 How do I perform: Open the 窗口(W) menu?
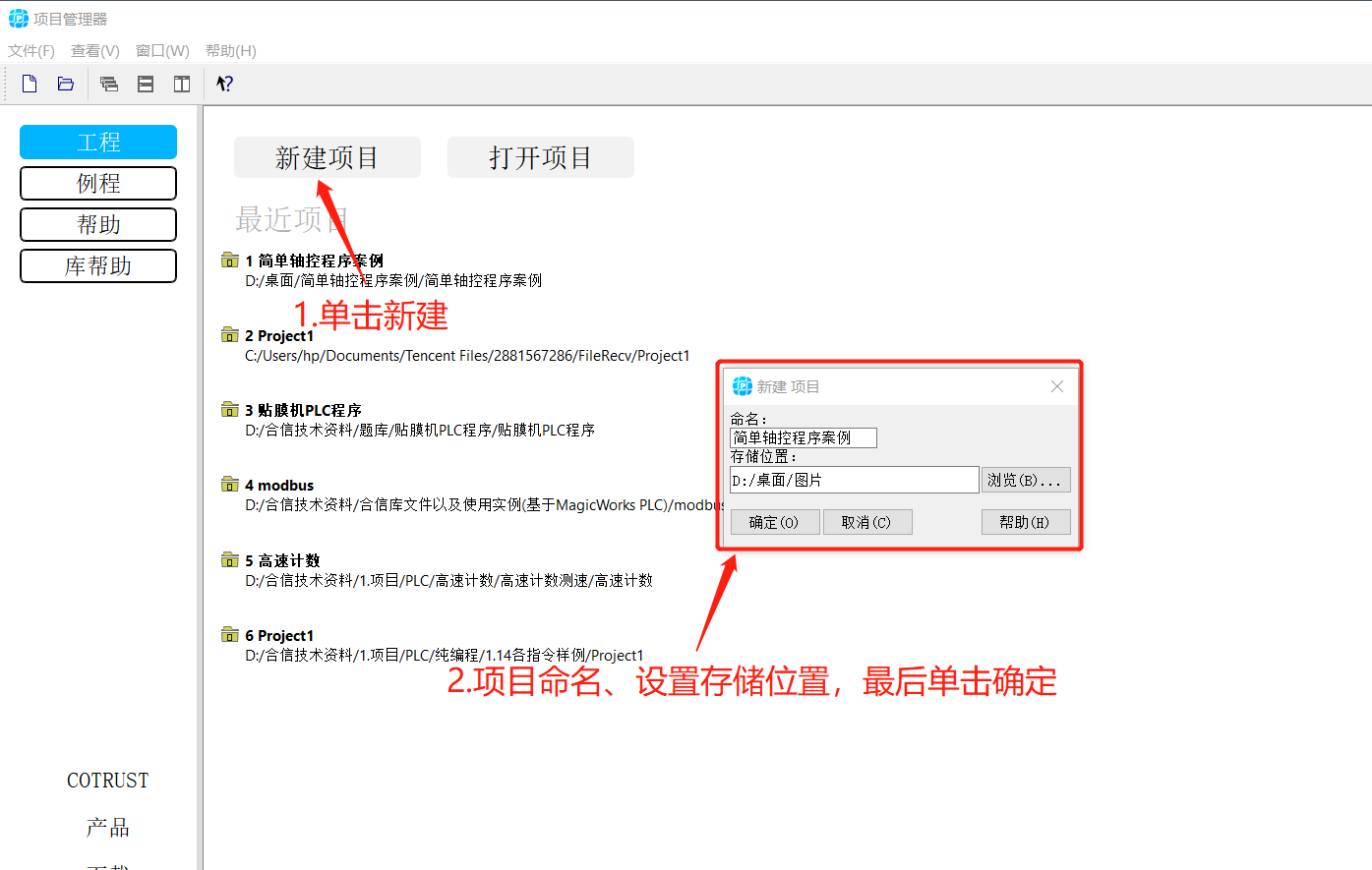click(161, 50)
